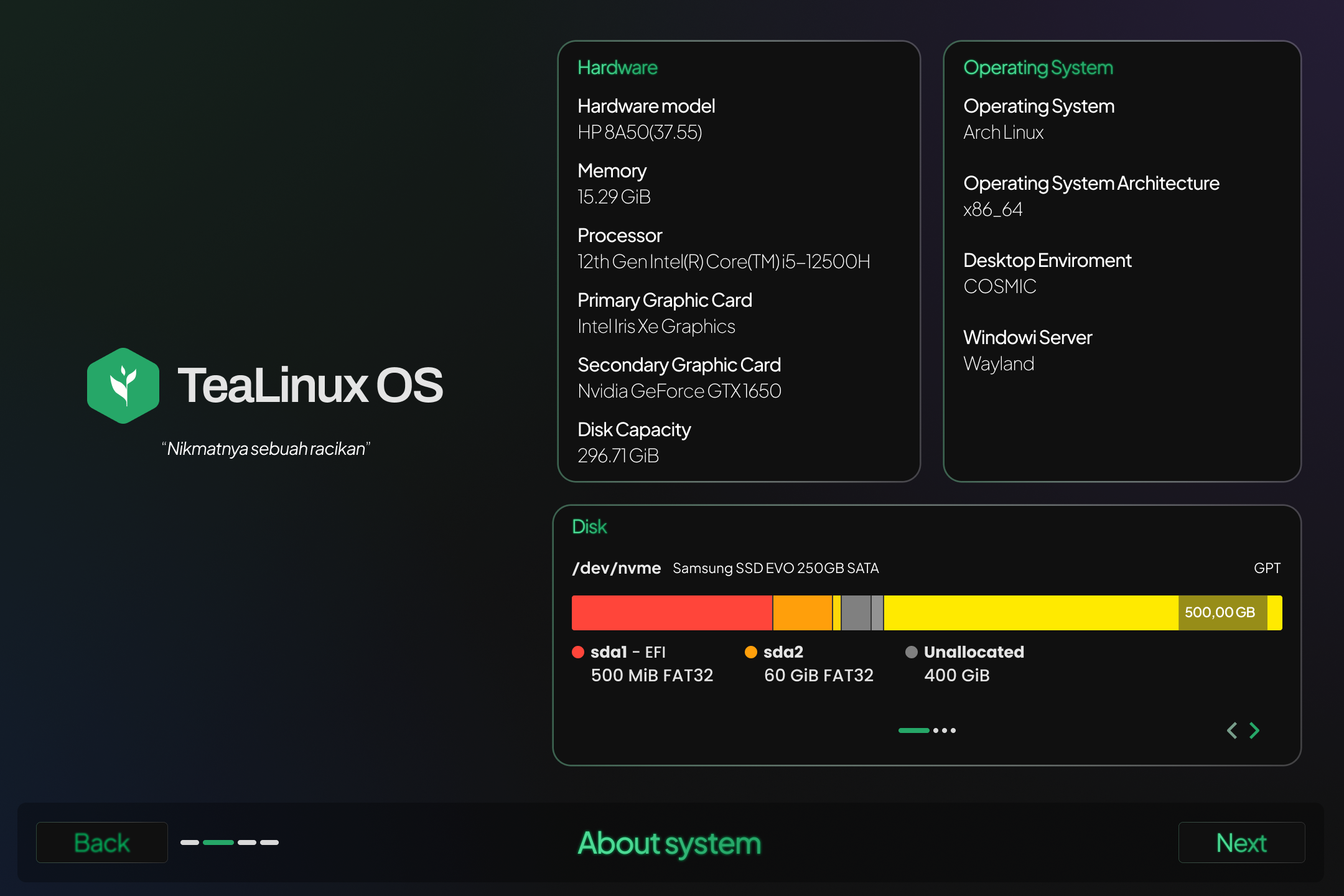Click the red sda1 legend marker
The width and height of the screenshot is (1344, 896).
pos(578,652)
